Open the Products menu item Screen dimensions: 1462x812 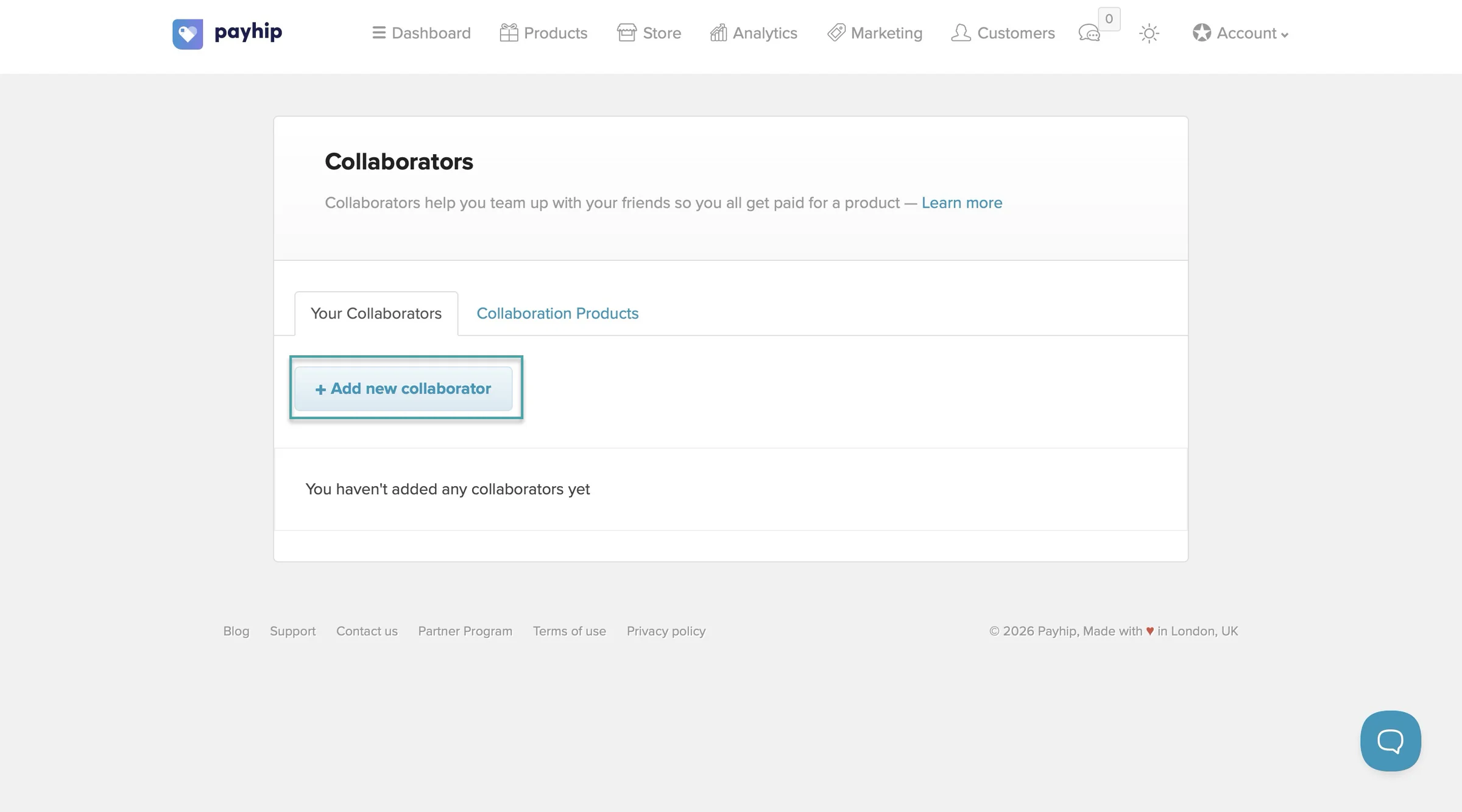click(543, 33)
